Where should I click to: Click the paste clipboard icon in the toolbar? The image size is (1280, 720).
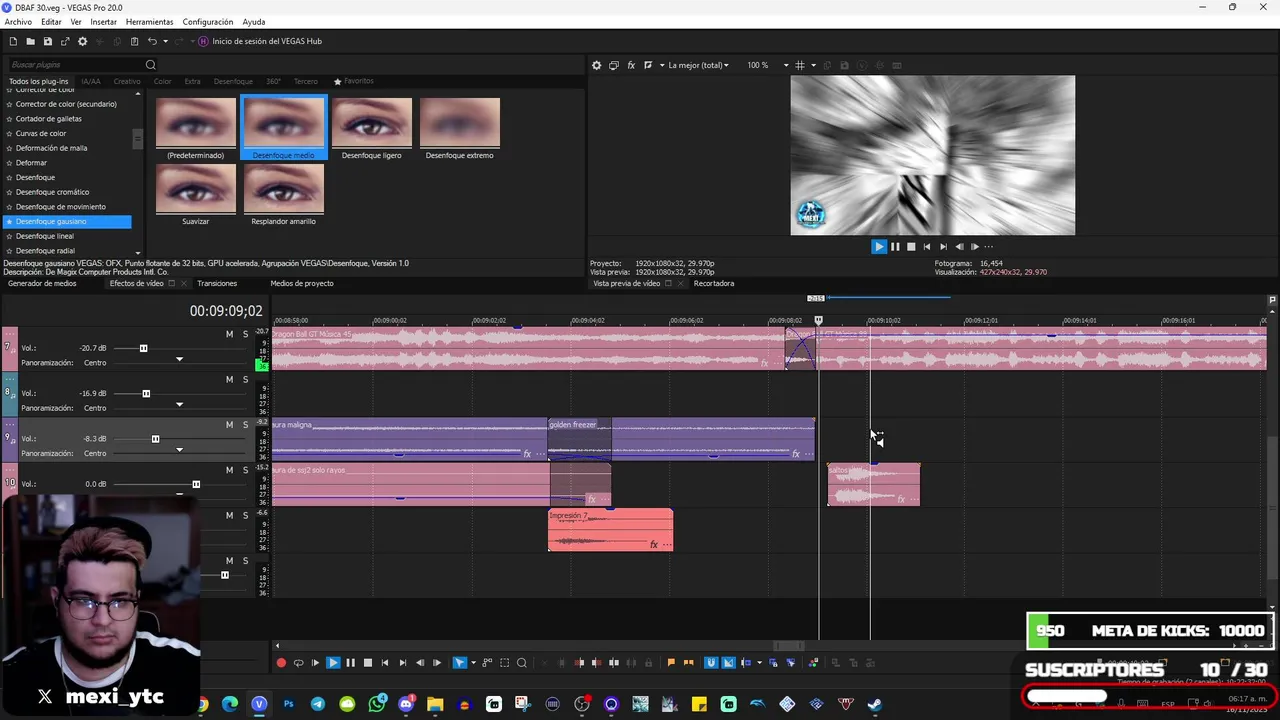(x=135, y=41)
